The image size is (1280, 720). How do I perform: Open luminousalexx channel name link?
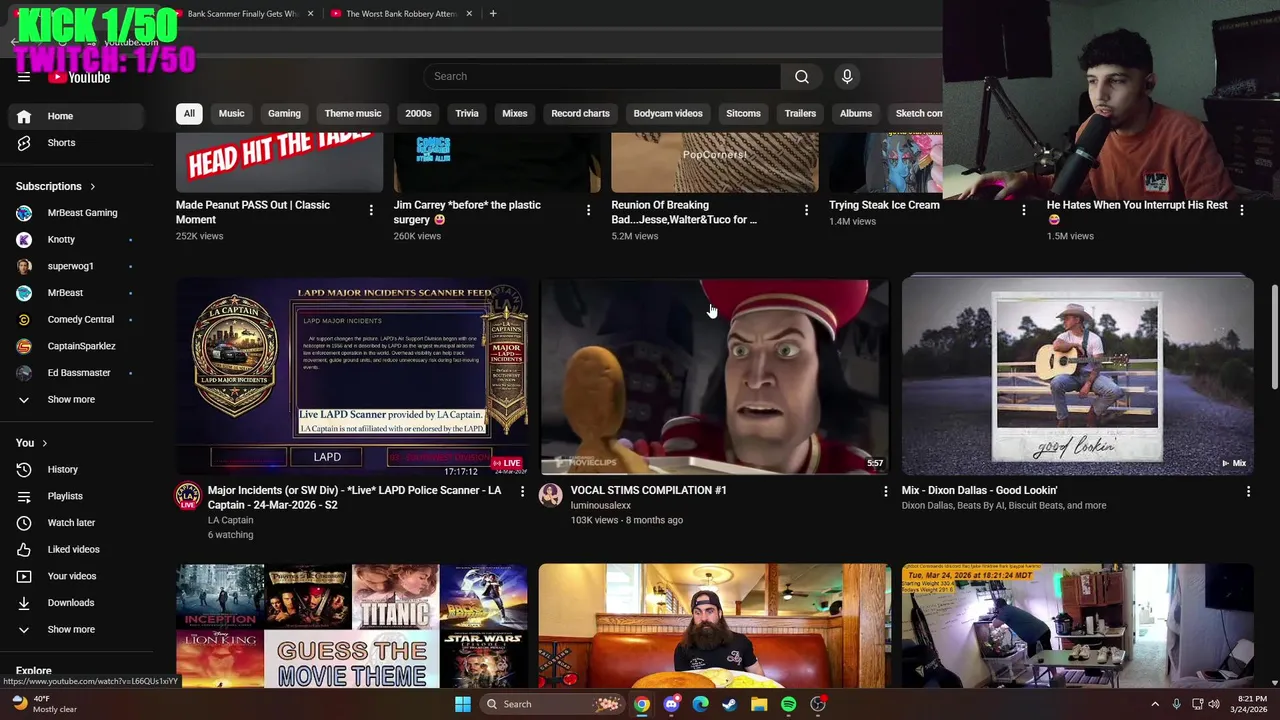point(601,506)
